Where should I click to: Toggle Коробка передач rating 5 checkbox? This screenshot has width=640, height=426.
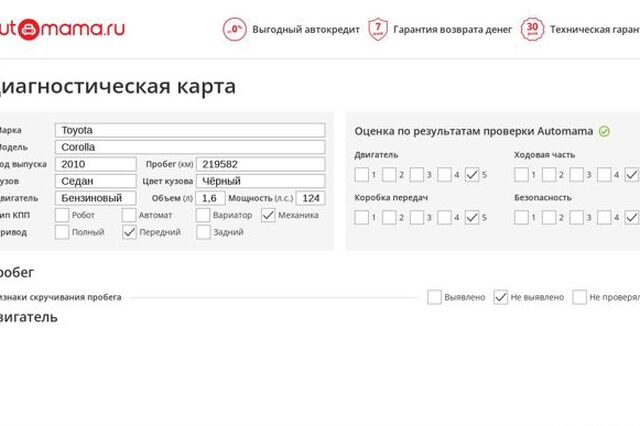472,217
